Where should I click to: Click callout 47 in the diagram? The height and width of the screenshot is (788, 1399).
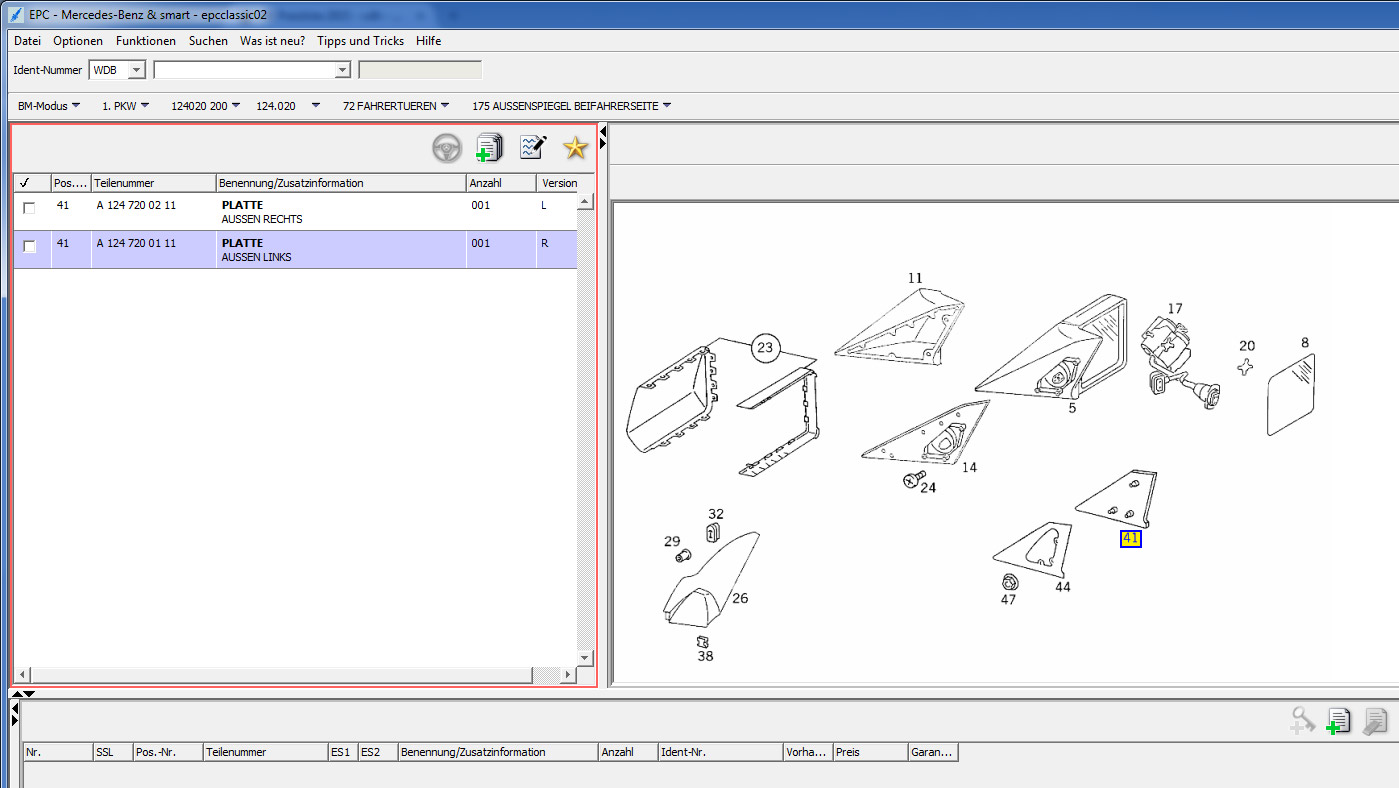1008,600
